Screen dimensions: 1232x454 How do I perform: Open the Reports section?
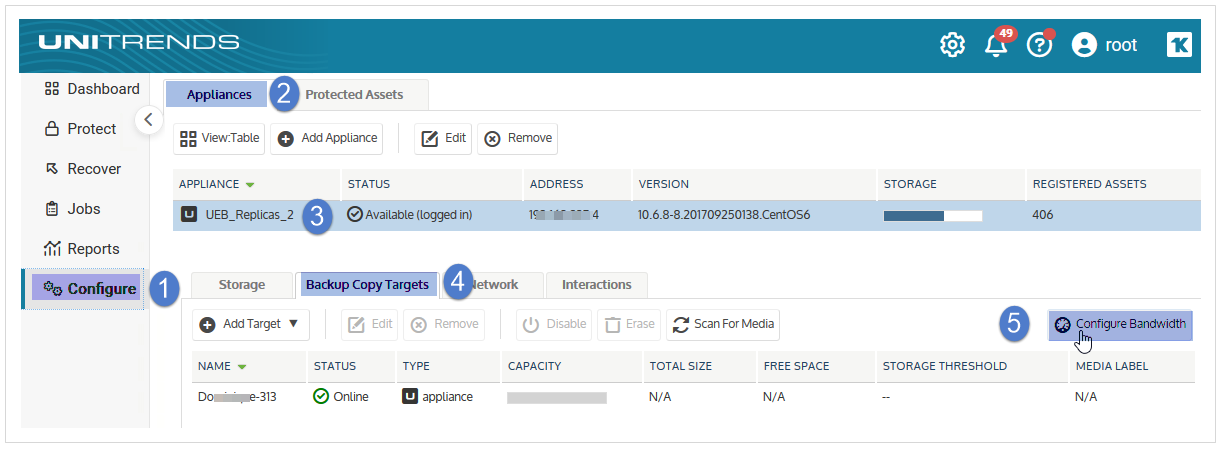coord(82,249)
